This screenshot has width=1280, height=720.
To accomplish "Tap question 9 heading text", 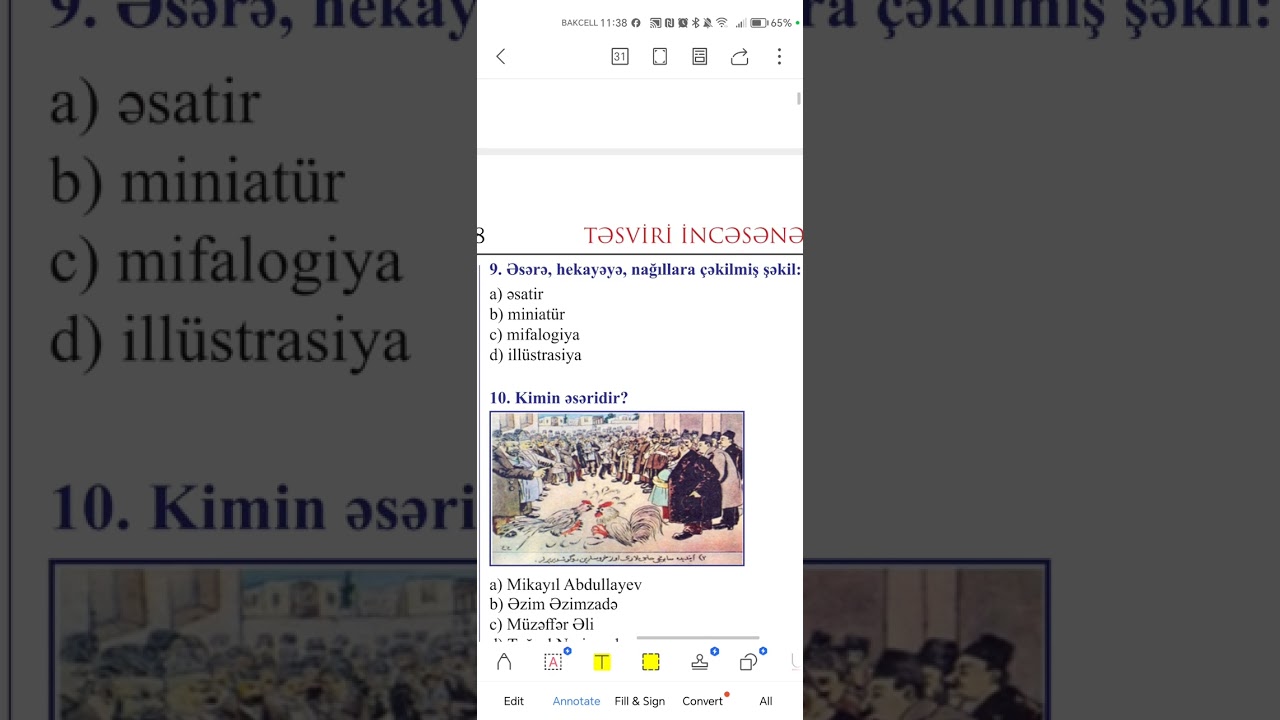I will pyautogui.click(x=645, y=269).
